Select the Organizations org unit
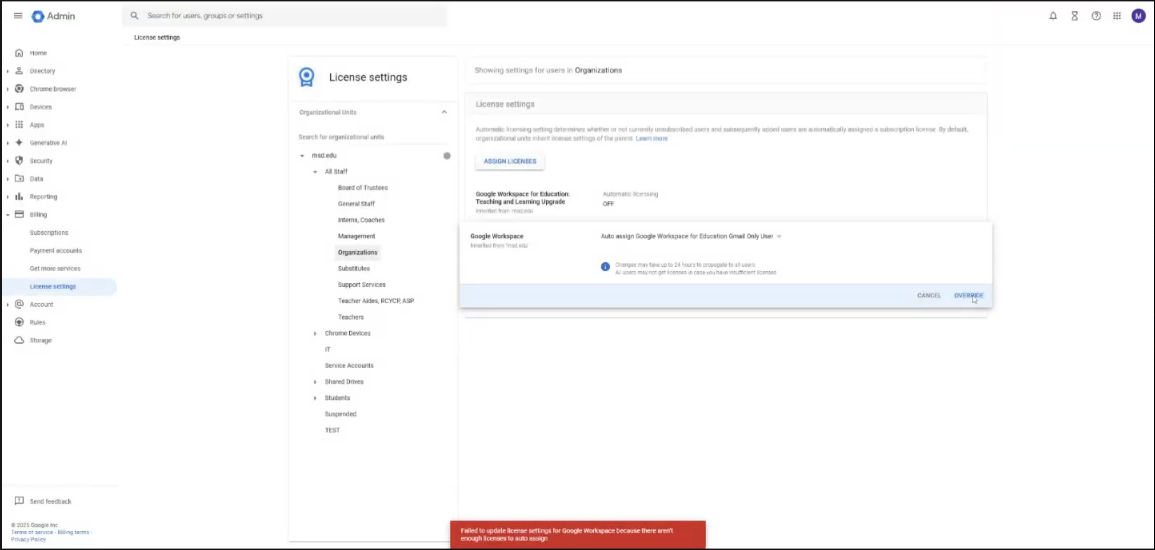This screenshot has height=550, width=1155. coord(357,253)
